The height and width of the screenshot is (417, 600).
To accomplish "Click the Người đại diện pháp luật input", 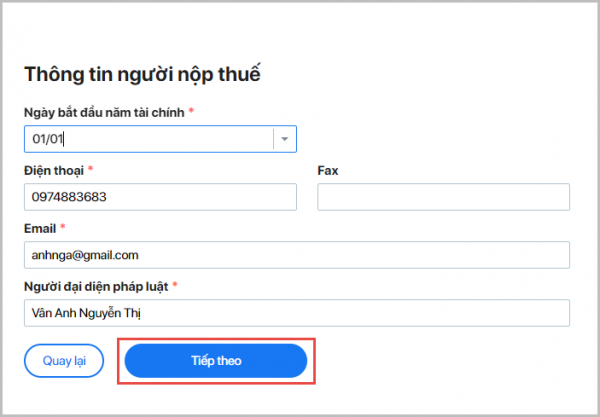I will tap(296, 313).
